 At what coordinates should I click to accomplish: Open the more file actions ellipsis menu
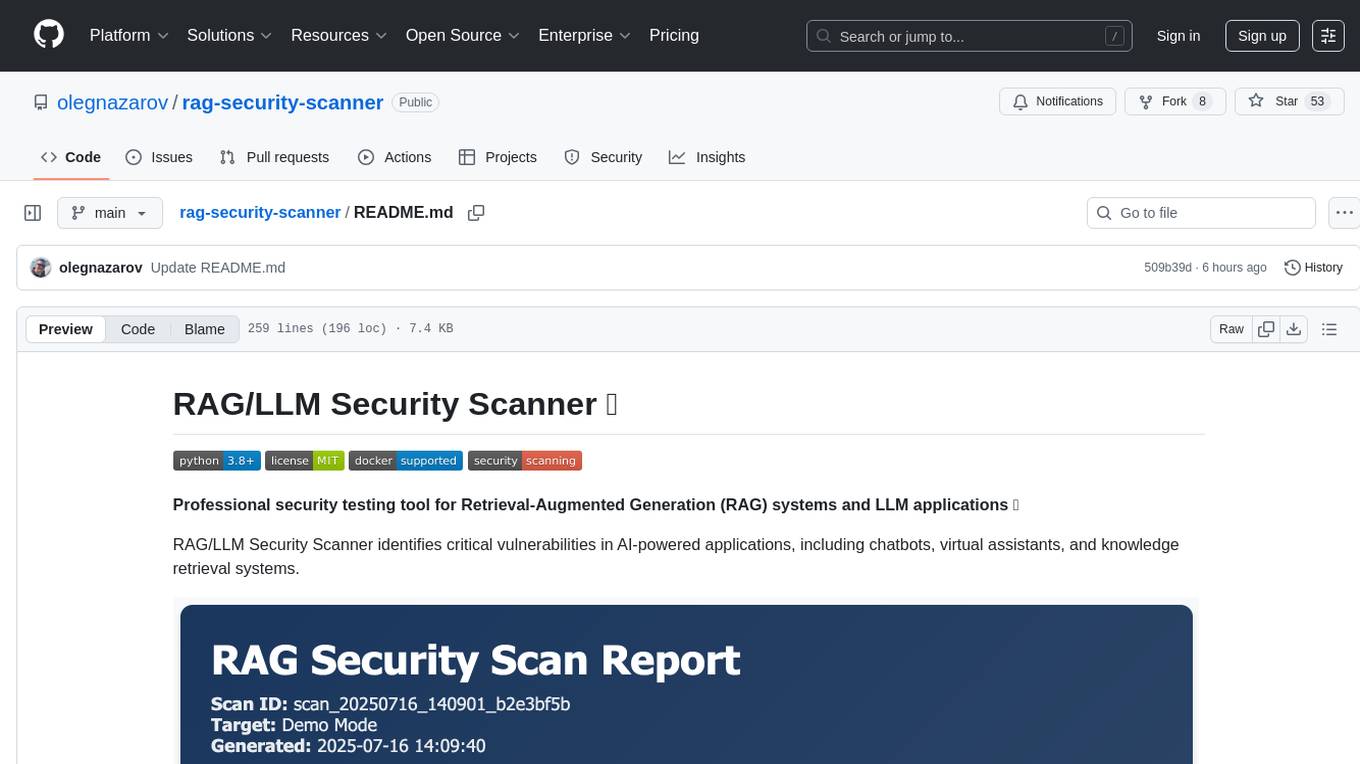point(1344,213)
